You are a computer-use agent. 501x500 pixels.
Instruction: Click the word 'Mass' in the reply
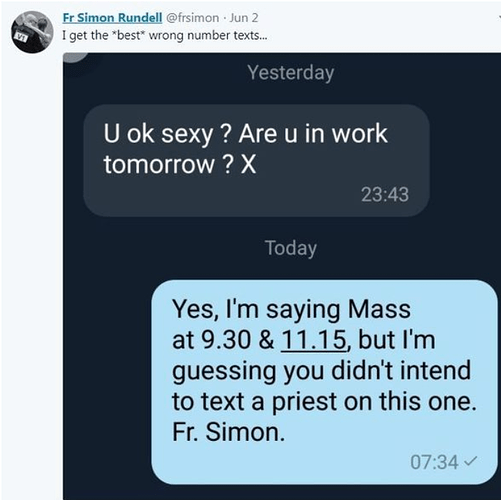pos(379,309)
